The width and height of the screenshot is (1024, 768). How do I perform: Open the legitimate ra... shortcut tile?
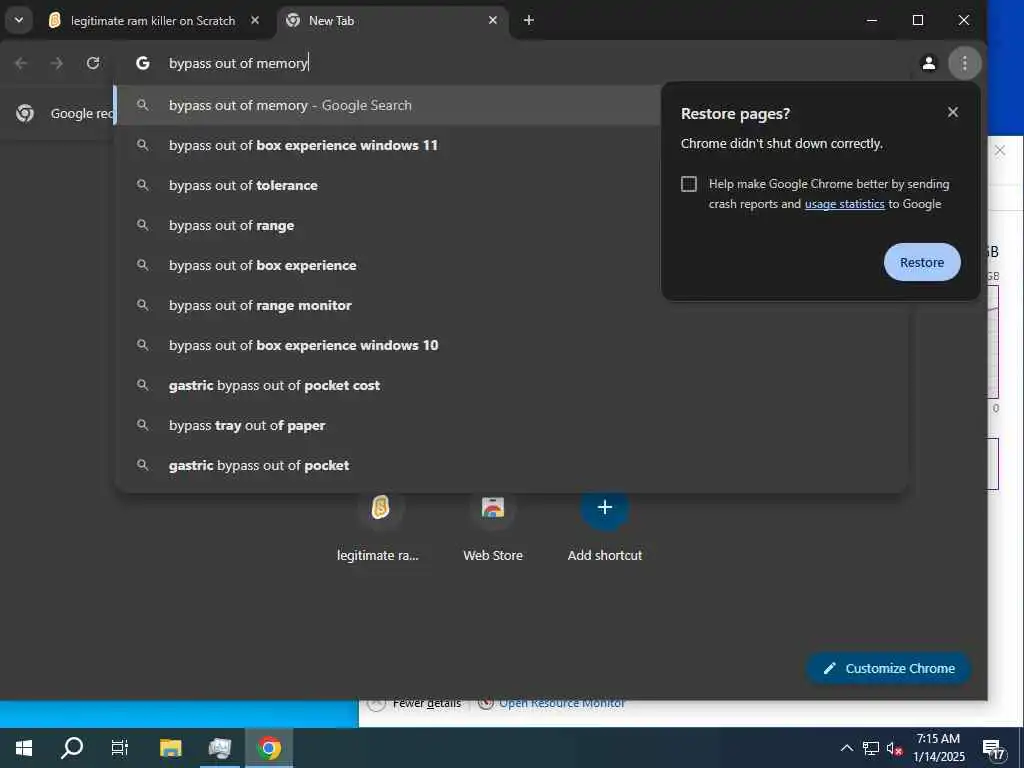(x=378, y=528)
